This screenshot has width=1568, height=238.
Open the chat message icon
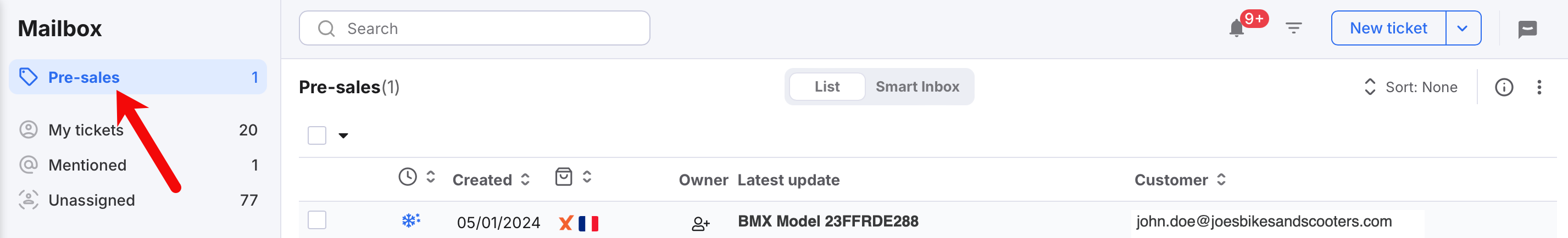(x=1527, y=29)
